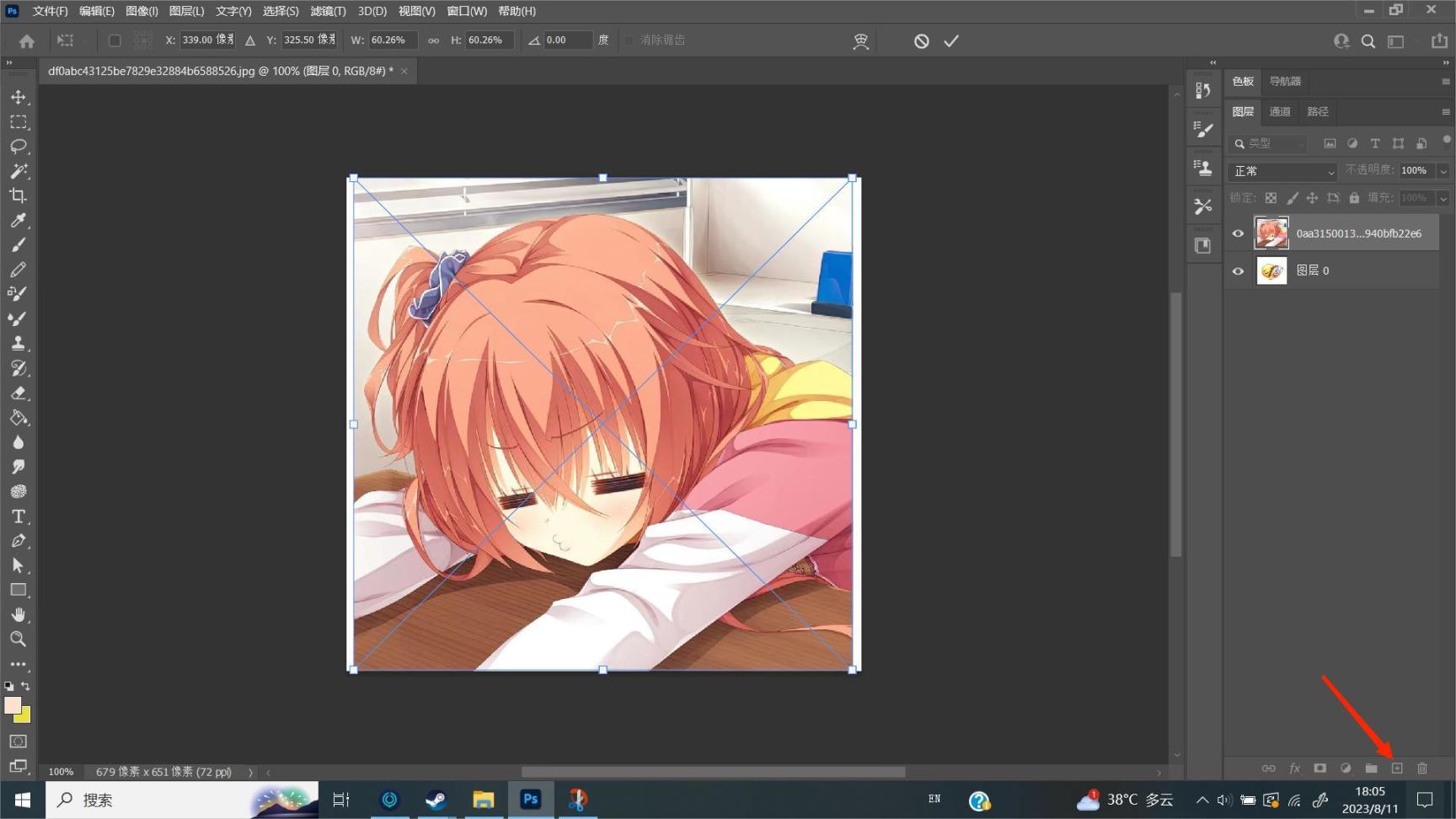Hide the 图层 0 layer

tap(1238, 270)
